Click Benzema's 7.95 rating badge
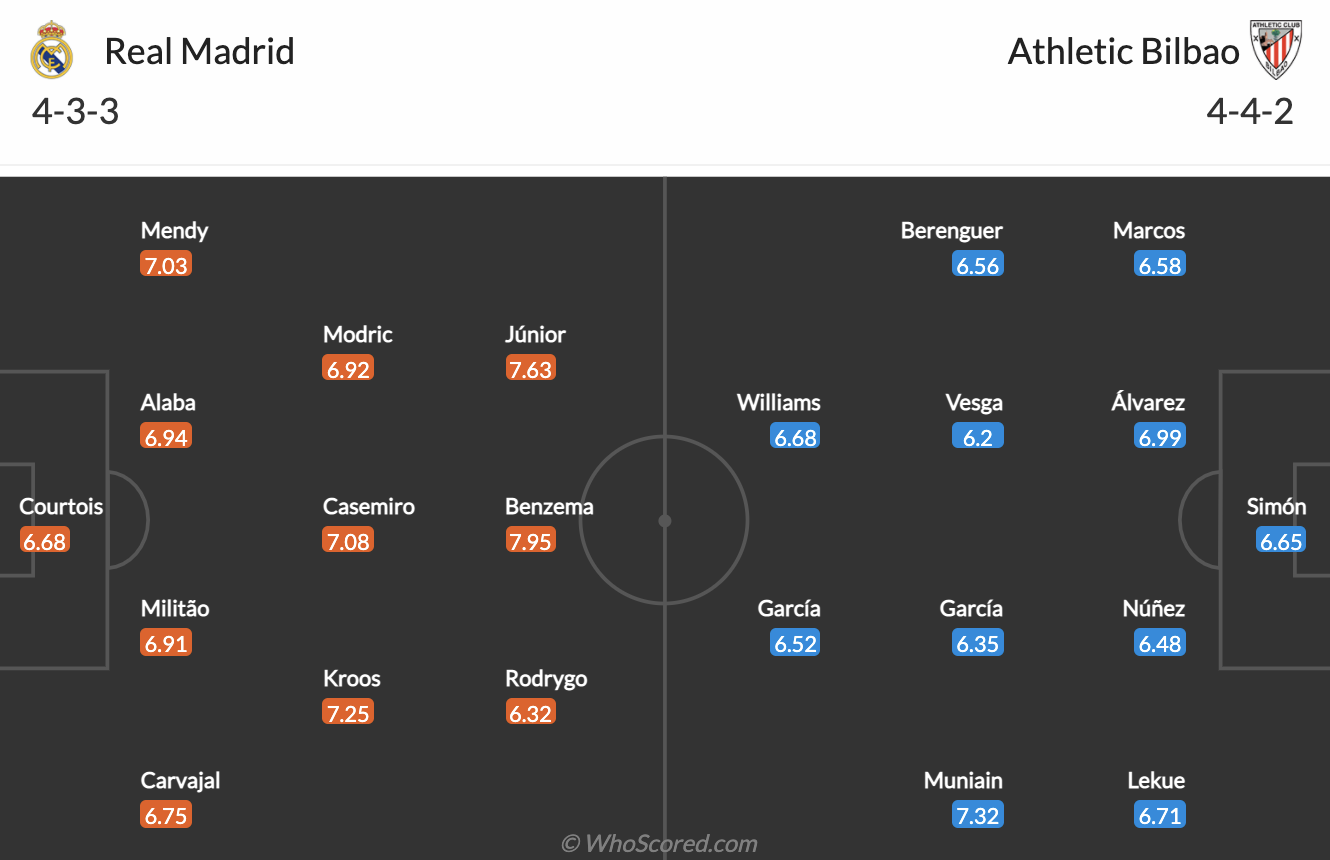This screenshot has height=860, width=1330. [531, 540]
